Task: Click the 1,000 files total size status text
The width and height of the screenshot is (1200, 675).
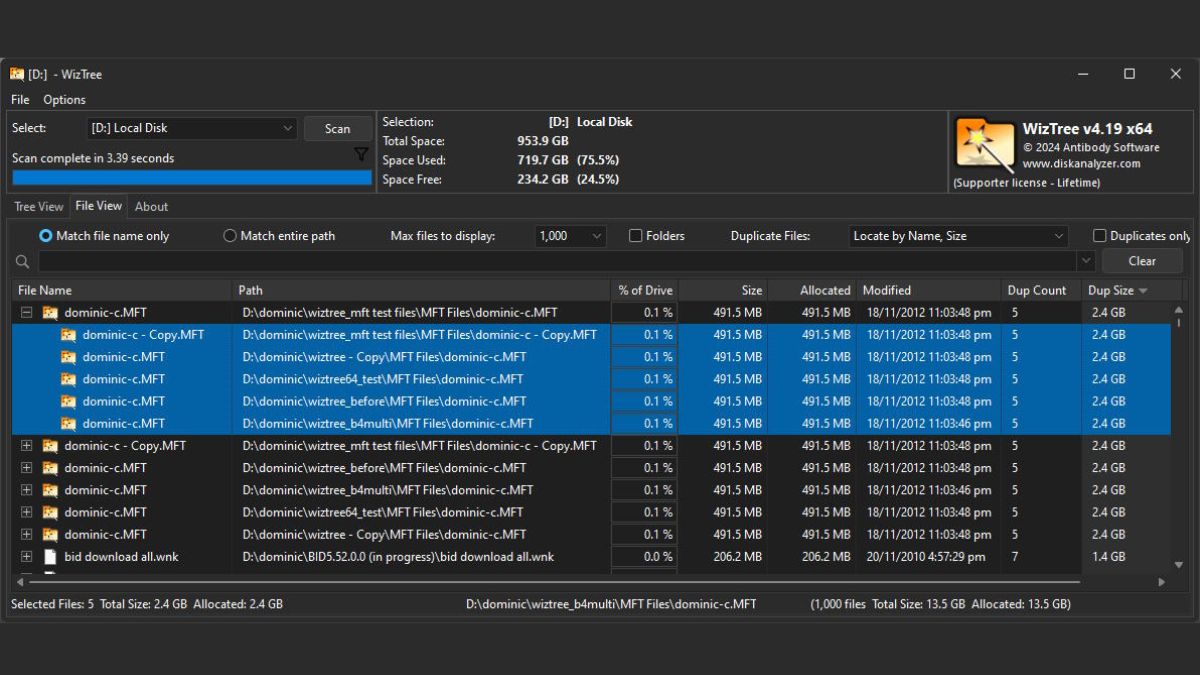Action: [941, 604]
